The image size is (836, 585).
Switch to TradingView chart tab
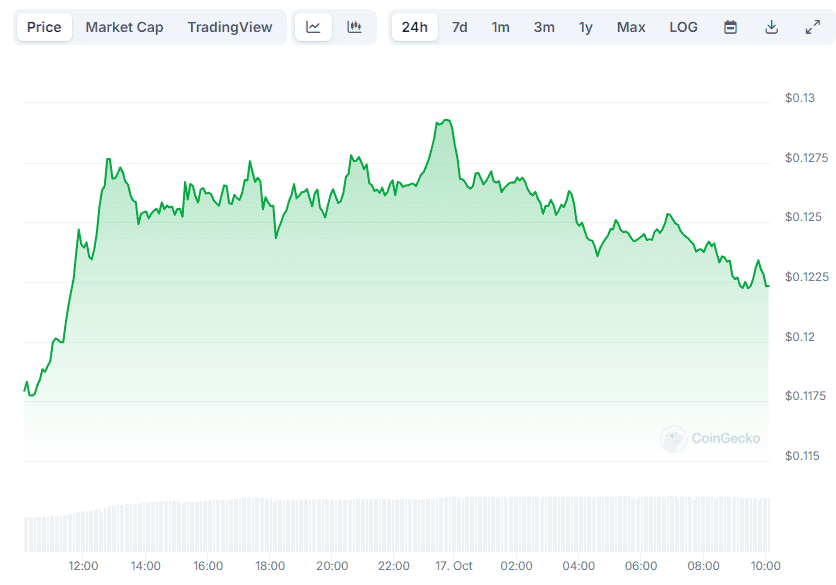pos(229,27)
